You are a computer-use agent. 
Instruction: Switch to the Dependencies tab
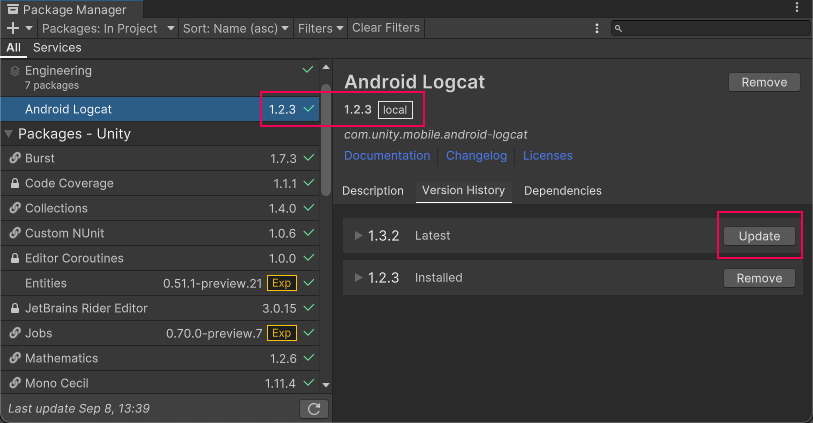pyautogui.click(x=562, y=190)
